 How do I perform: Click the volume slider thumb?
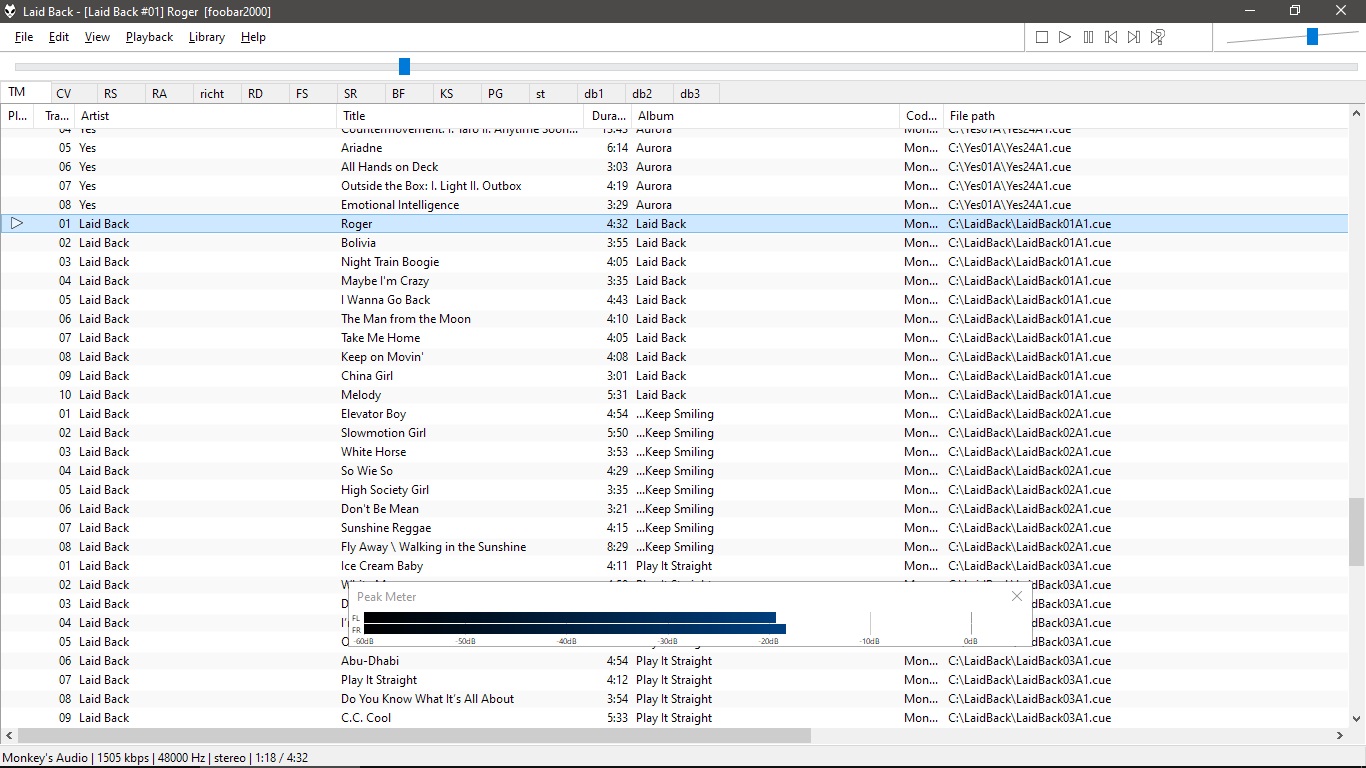click(x=1312, y=37)
